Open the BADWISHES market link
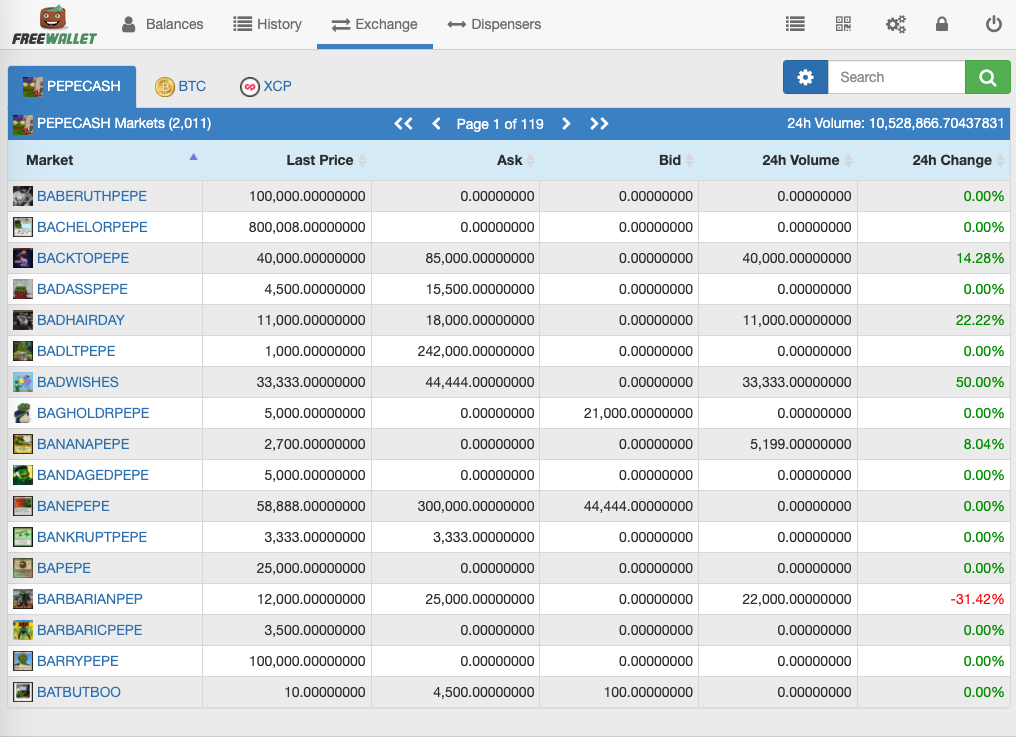 click(x=78, y=382)
